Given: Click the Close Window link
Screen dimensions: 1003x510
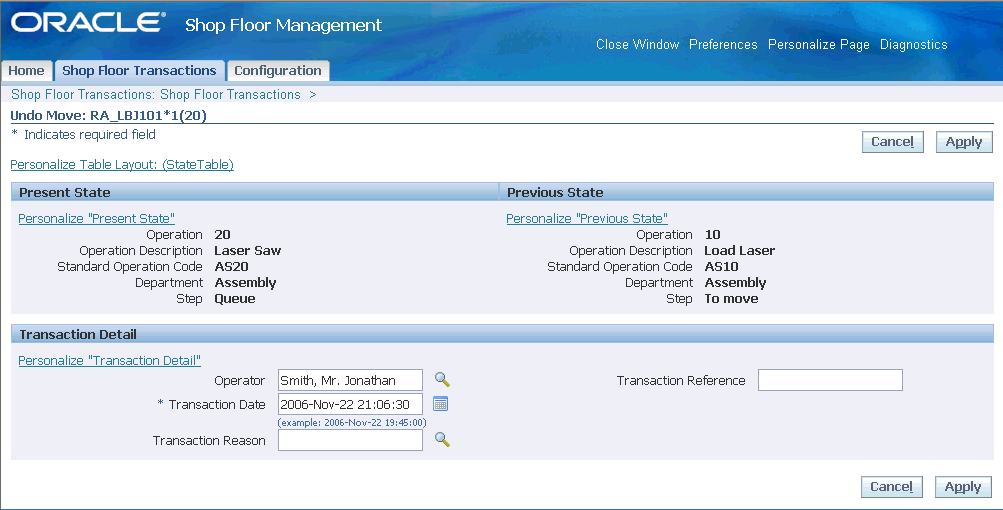Looking at the screenshot, I should coord(637,44).
